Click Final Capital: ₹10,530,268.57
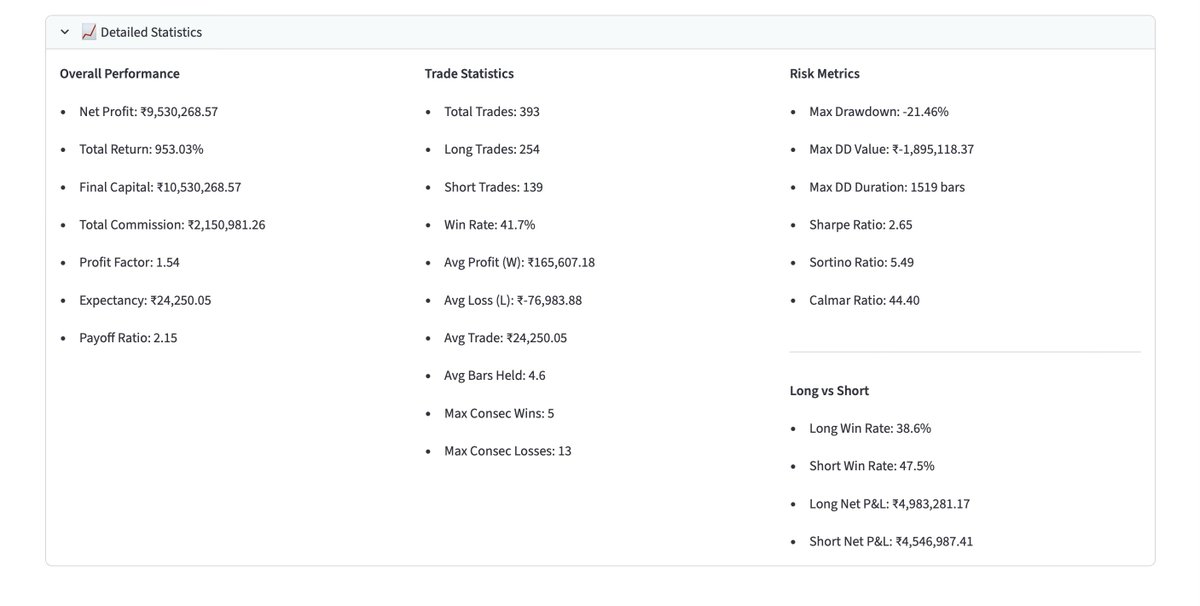The image size is (1200, 606). tap(160, 187)
